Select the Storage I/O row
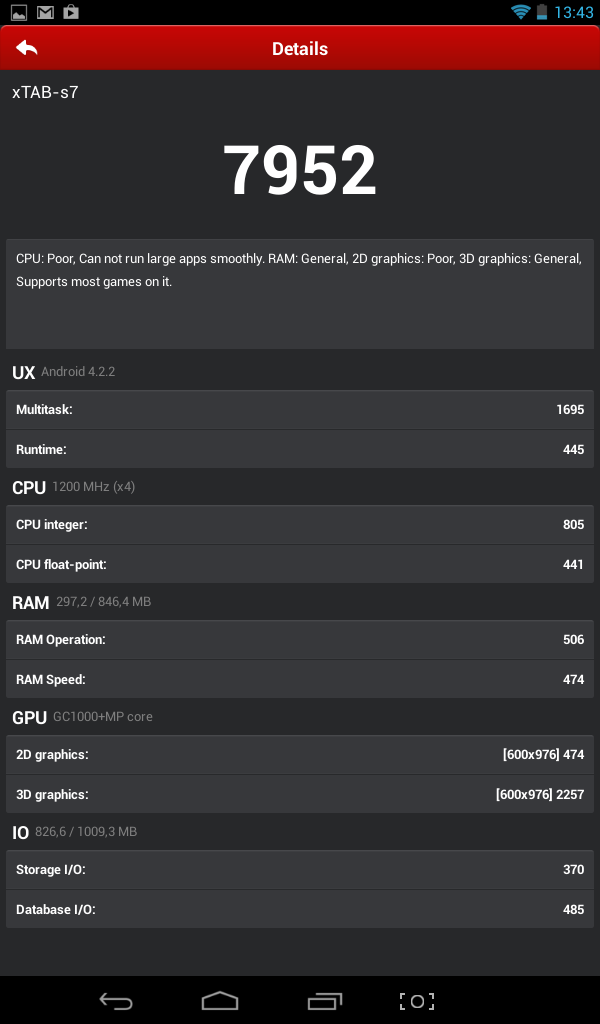The height and width of the screenshot is (1024, 600). [x=300, y=870]
